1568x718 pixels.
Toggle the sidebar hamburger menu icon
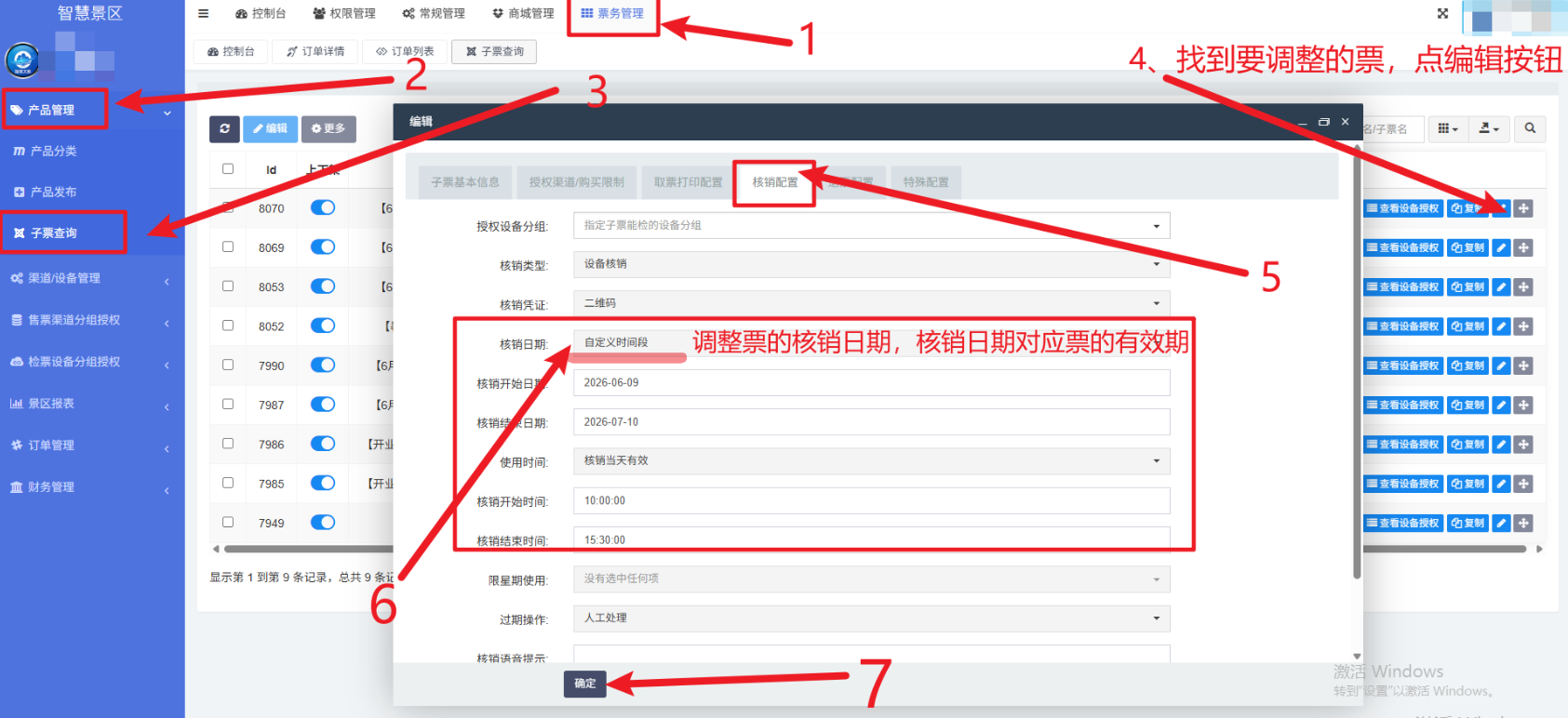pos(203,13)
